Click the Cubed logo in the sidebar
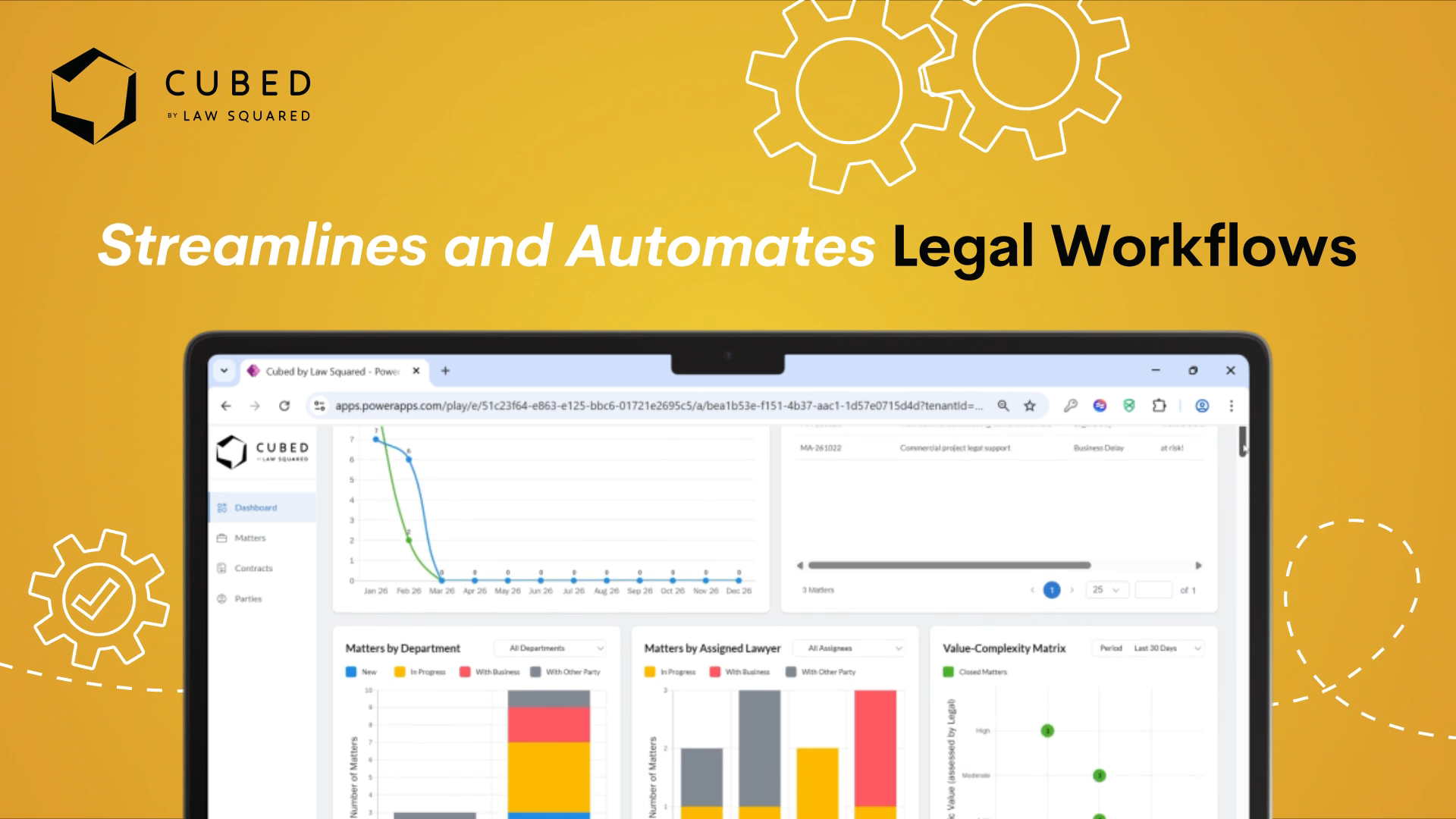1456x819 pixels. (262, 452)
